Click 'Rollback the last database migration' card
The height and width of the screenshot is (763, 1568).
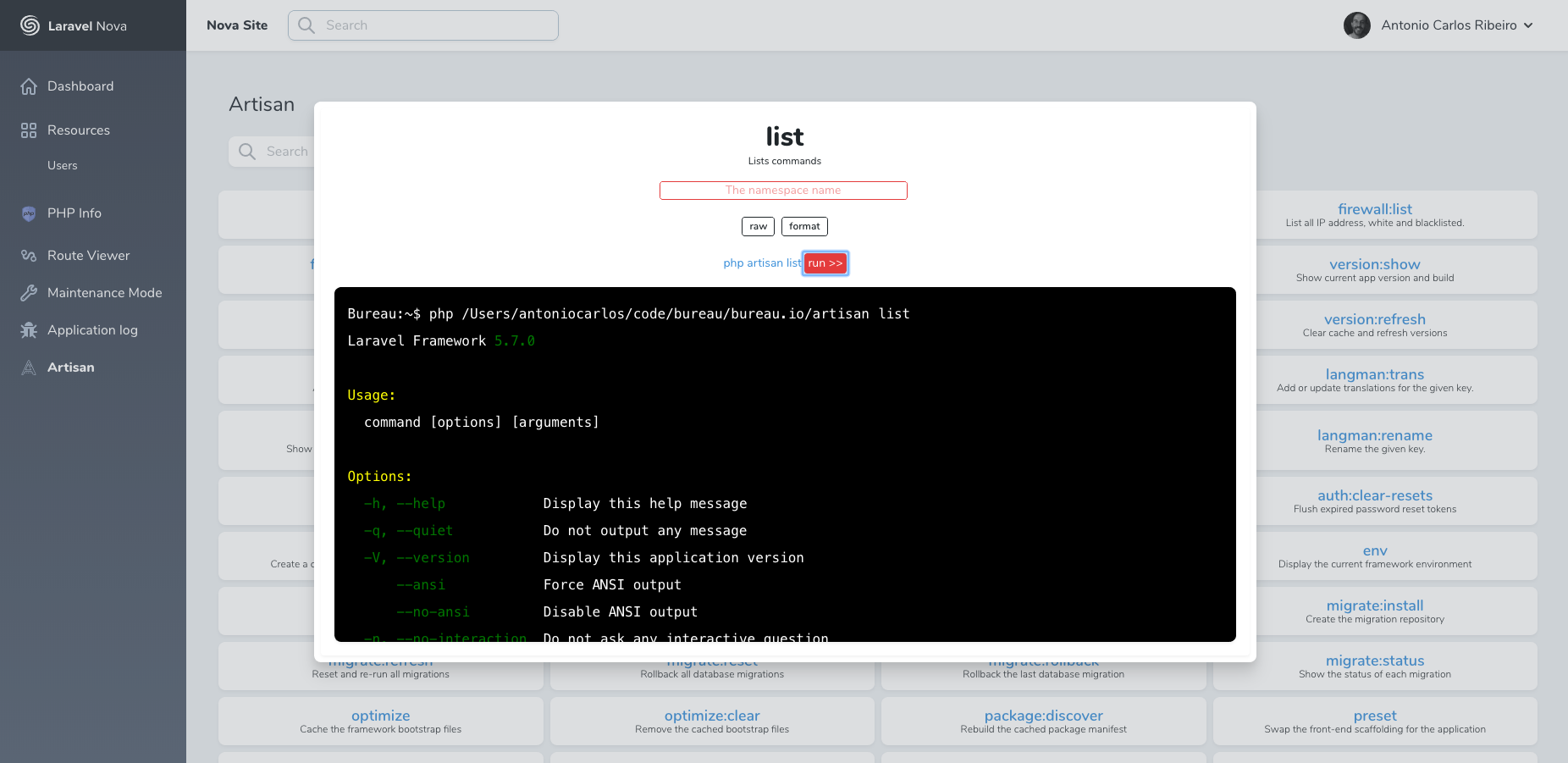click(x=1044, y=675)
